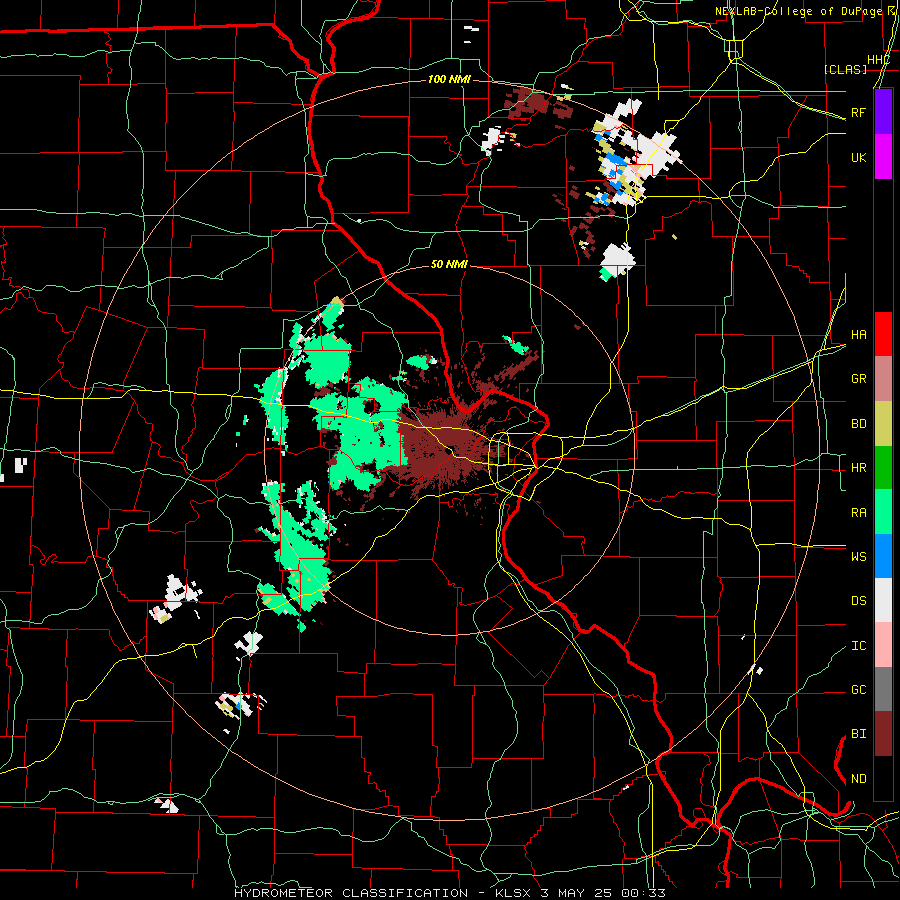The image size is (900, 900).
Task: Click the gray GC legend swatch
Action: (x=883, y=689)
